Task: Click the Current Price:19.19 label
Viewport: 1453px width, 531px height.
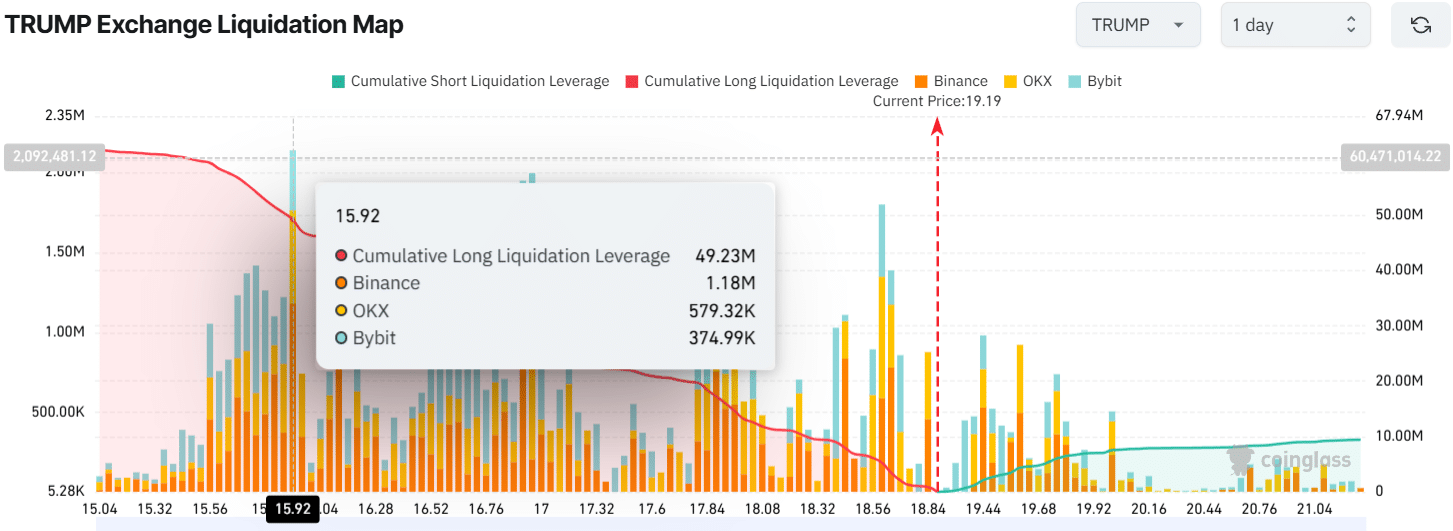Action: [x=937, y=101]
